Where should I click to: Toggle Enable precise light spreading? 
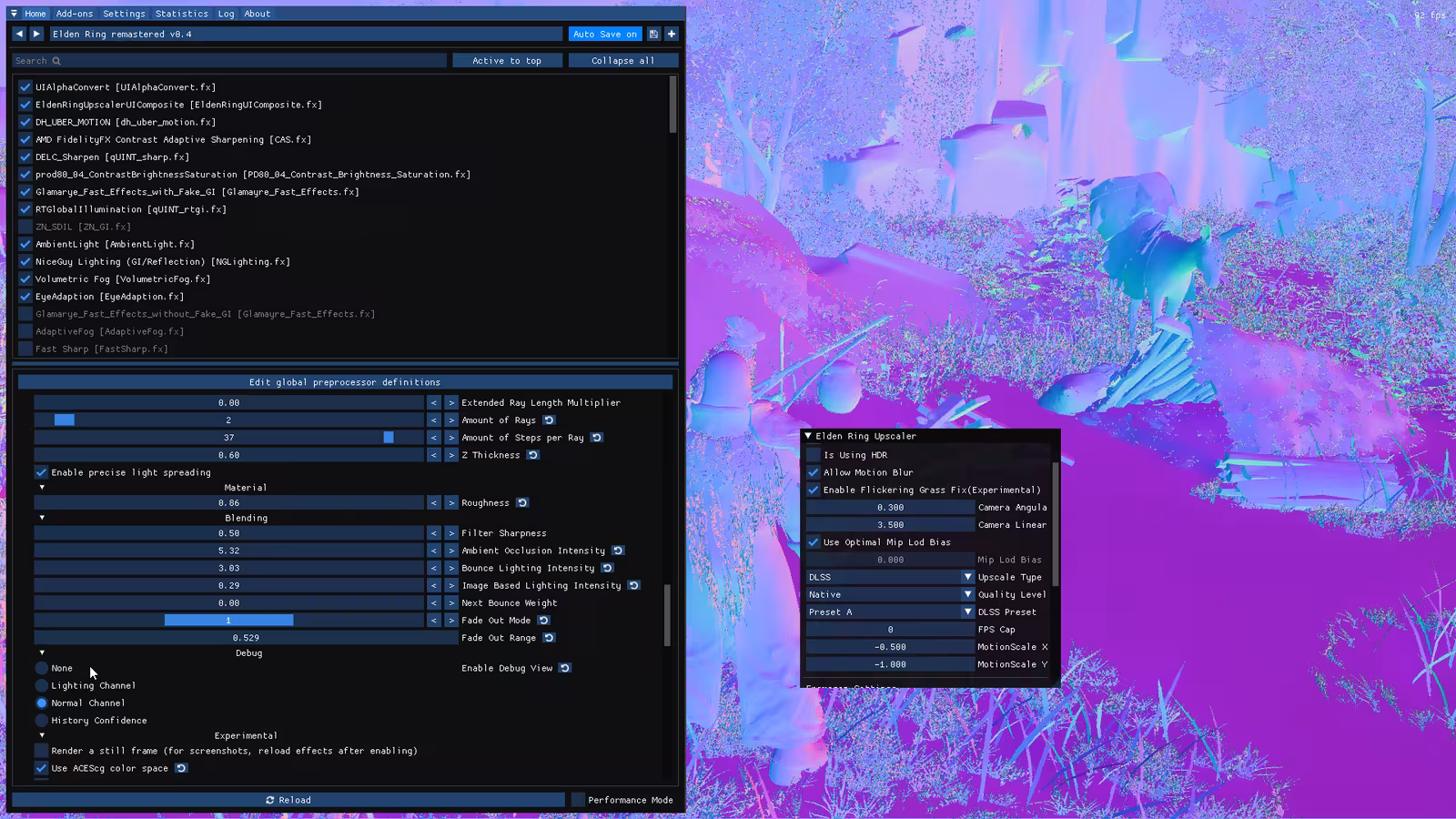click(41, 472)
